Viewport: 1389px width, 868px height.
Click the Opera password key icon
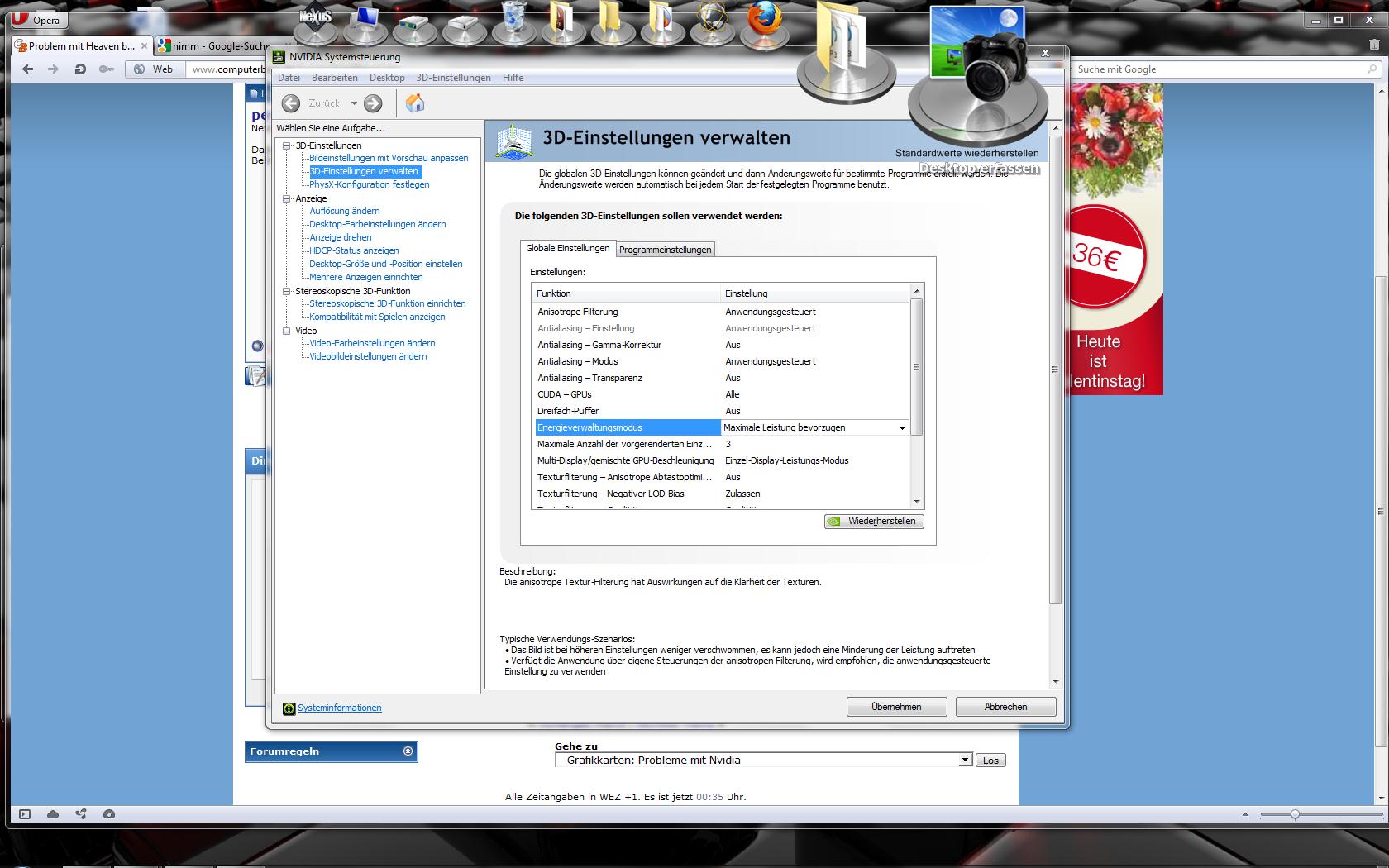point(107,69)
